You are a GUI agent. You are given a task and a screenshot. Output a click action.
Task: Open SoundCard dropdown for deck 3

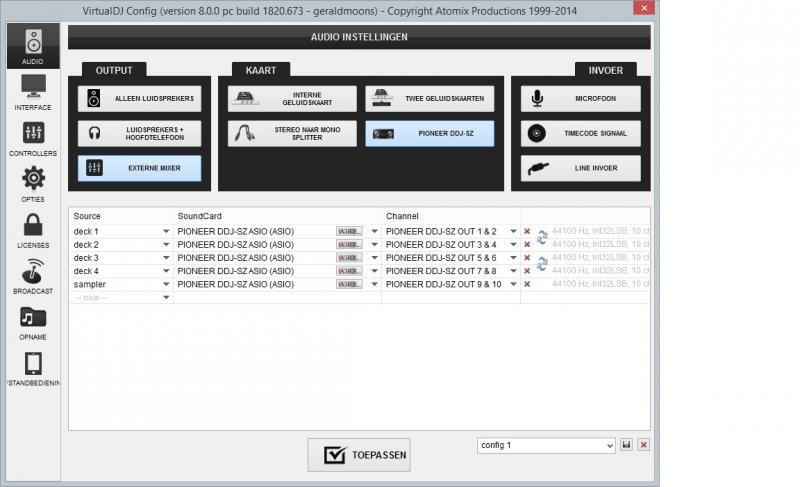click(x=374, y=258)
